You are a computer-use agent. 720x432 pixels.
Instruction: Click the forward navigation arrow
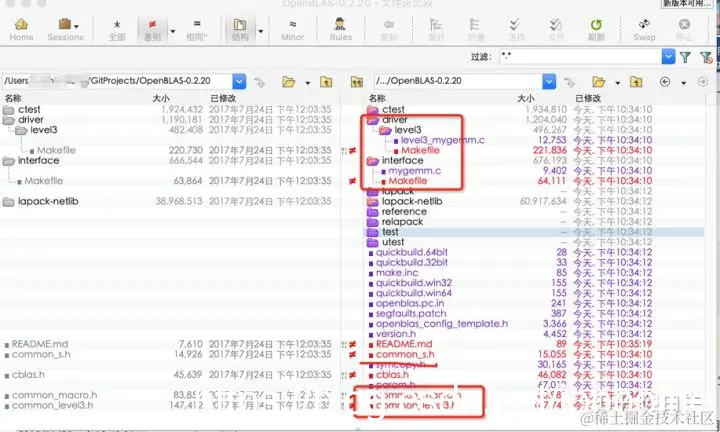pyautogui.click(x=702, y=82)
